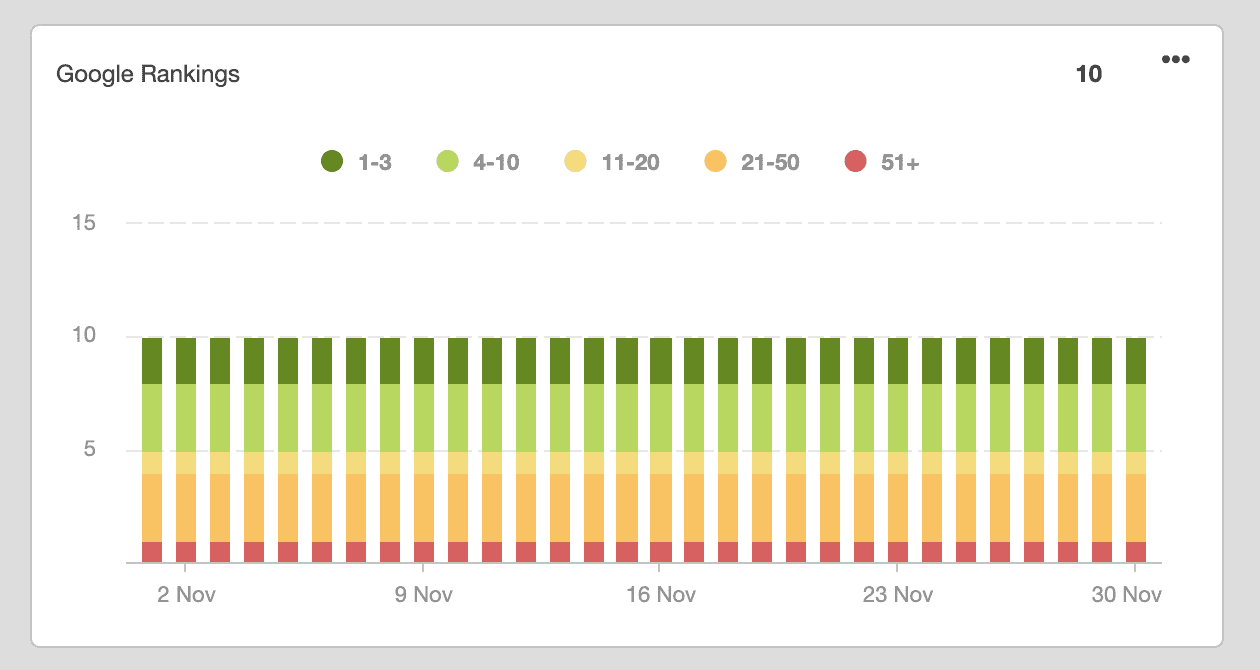
Task: Click the bar above "16 Nov"
Action: [660, 450]
